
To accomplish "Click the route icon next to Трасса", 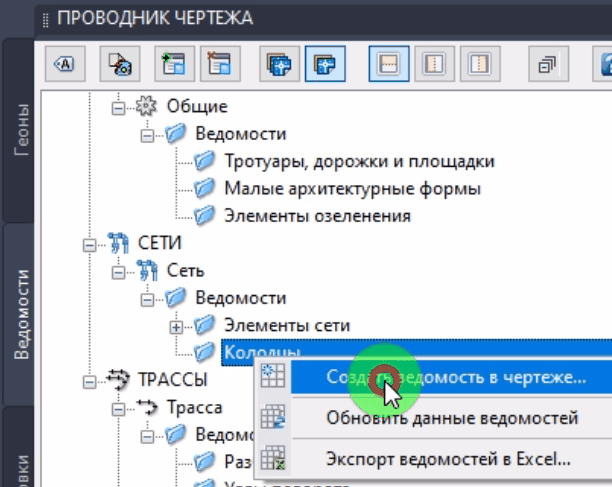I will point(147,407).
